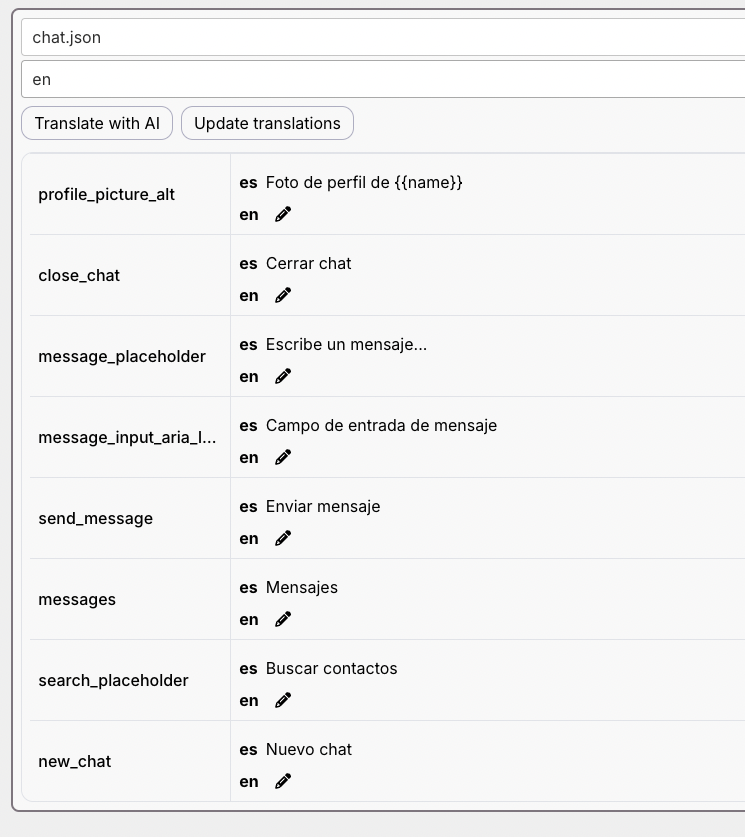Viewport: 745px width, 837px height.
Task: Select the profile_picture_alt key
Action: 106,194
